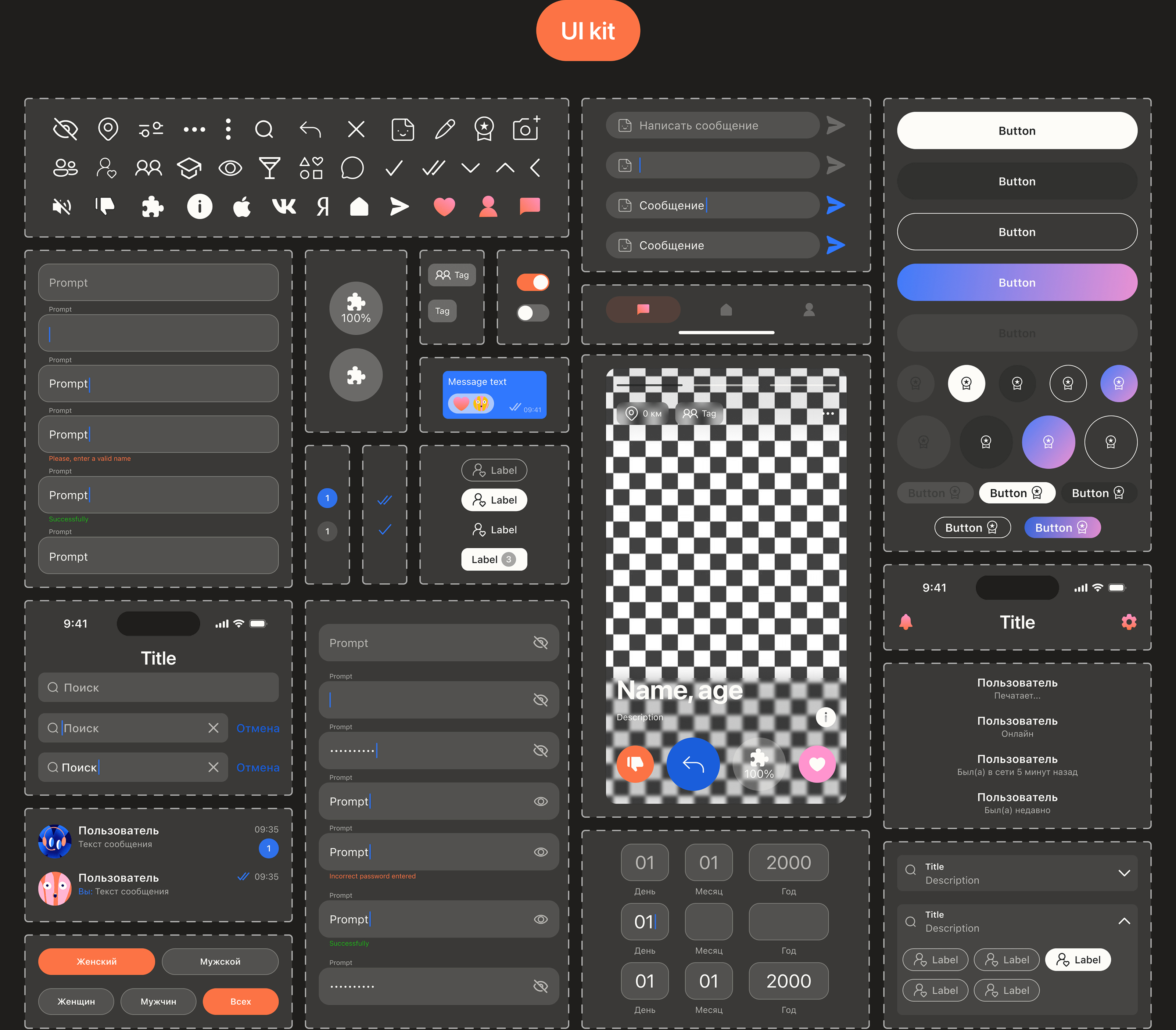Click the VK logo icon
The width and height of the screenshot is (1176, 1030).
click(284, 206)
